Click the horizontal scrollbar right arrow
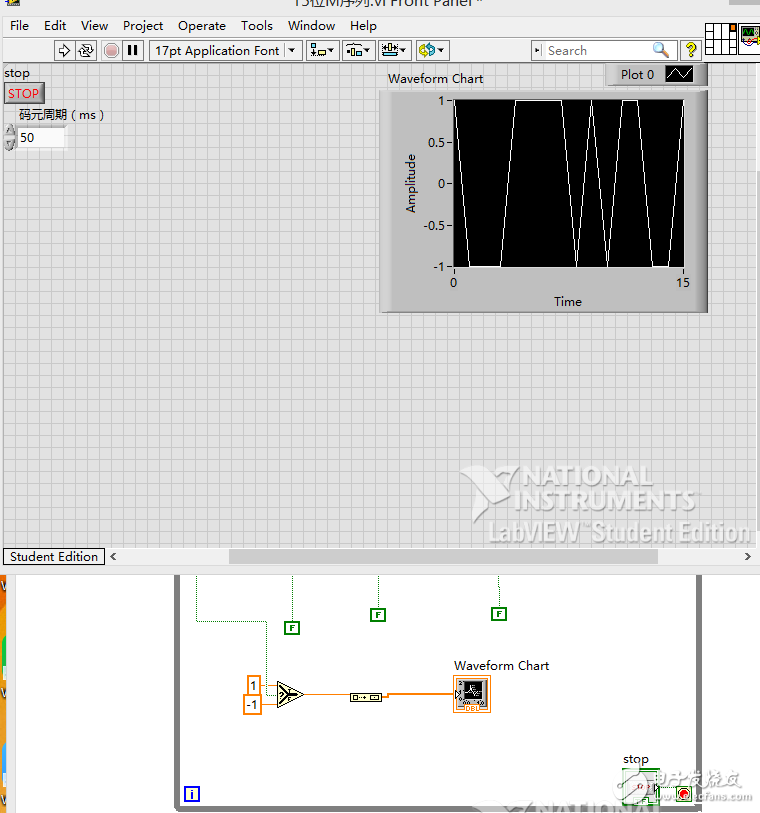This screenshot has width=760, height=813. pyautogui.click(x=747, y=556)
